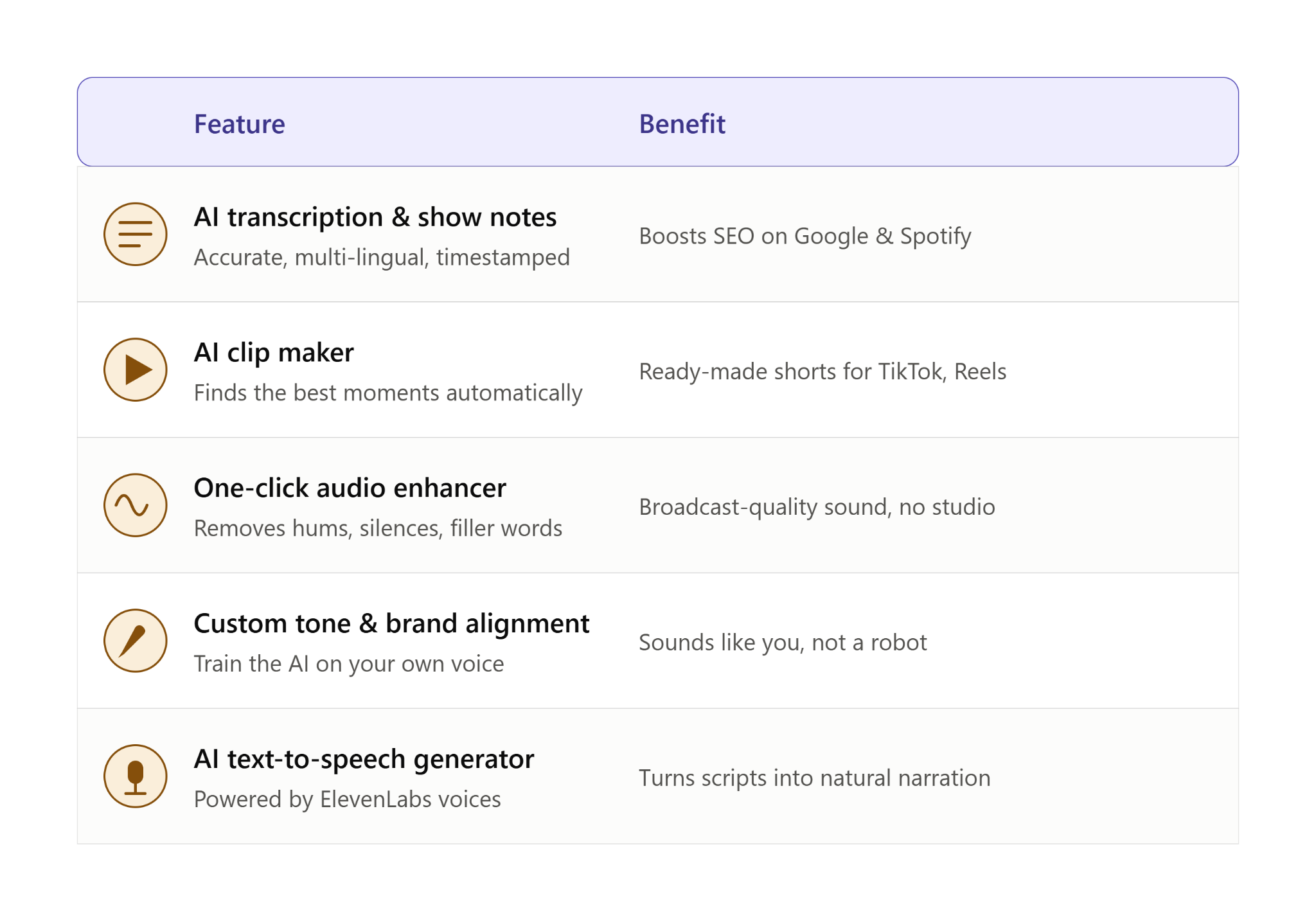Click the microphone text-to-speech icon
Image resolution: width=1316 pixels, height=910 pixels.
[136, 776]
